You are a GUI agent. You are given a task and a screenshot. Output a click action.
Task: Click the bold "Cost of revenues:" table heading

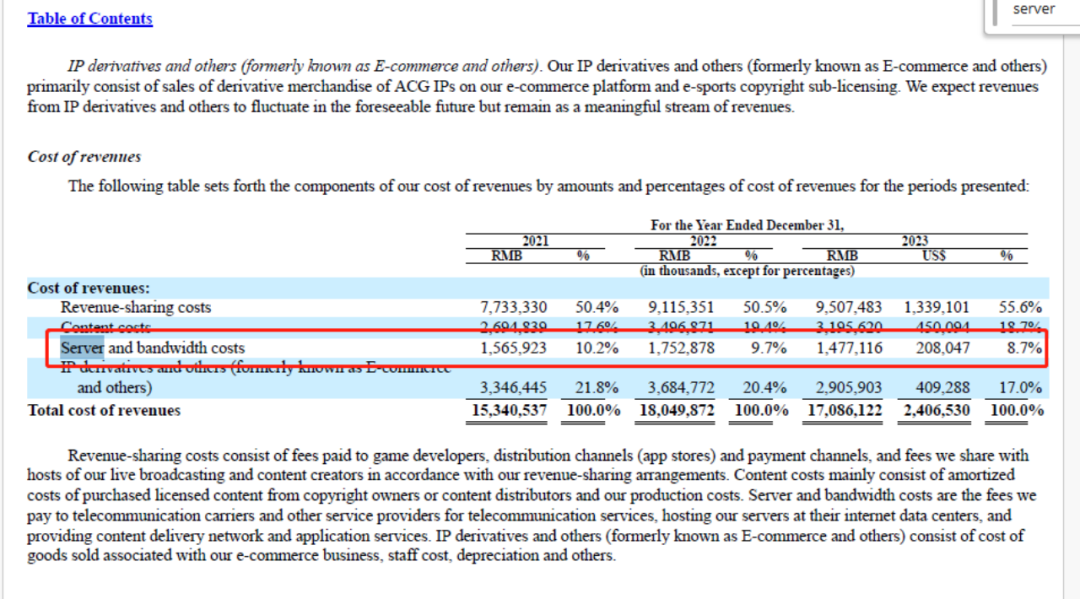(x=88, y=288)
